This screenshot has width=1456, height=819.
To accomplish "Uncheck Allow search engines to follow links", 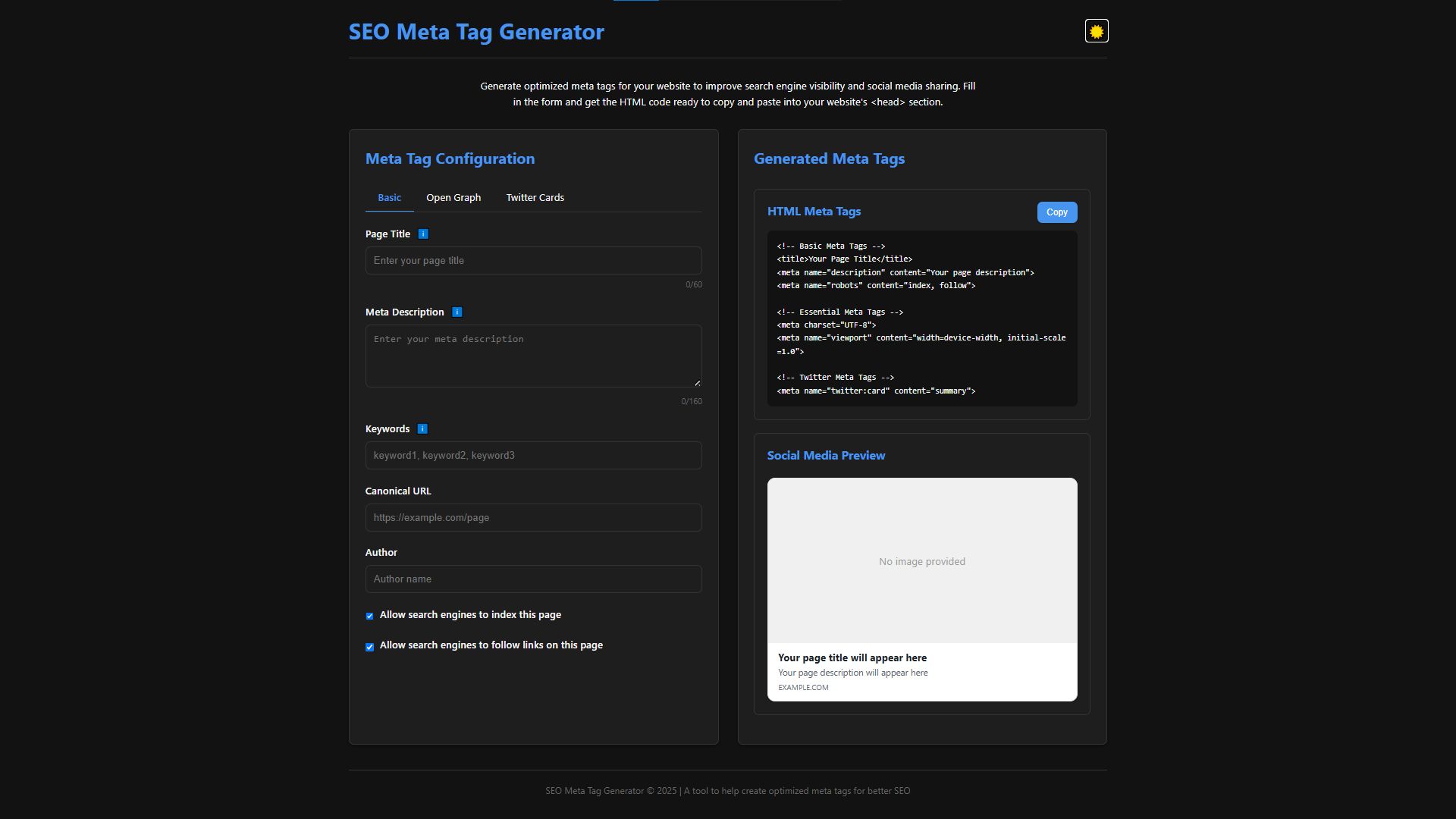I will coord(370,647).
